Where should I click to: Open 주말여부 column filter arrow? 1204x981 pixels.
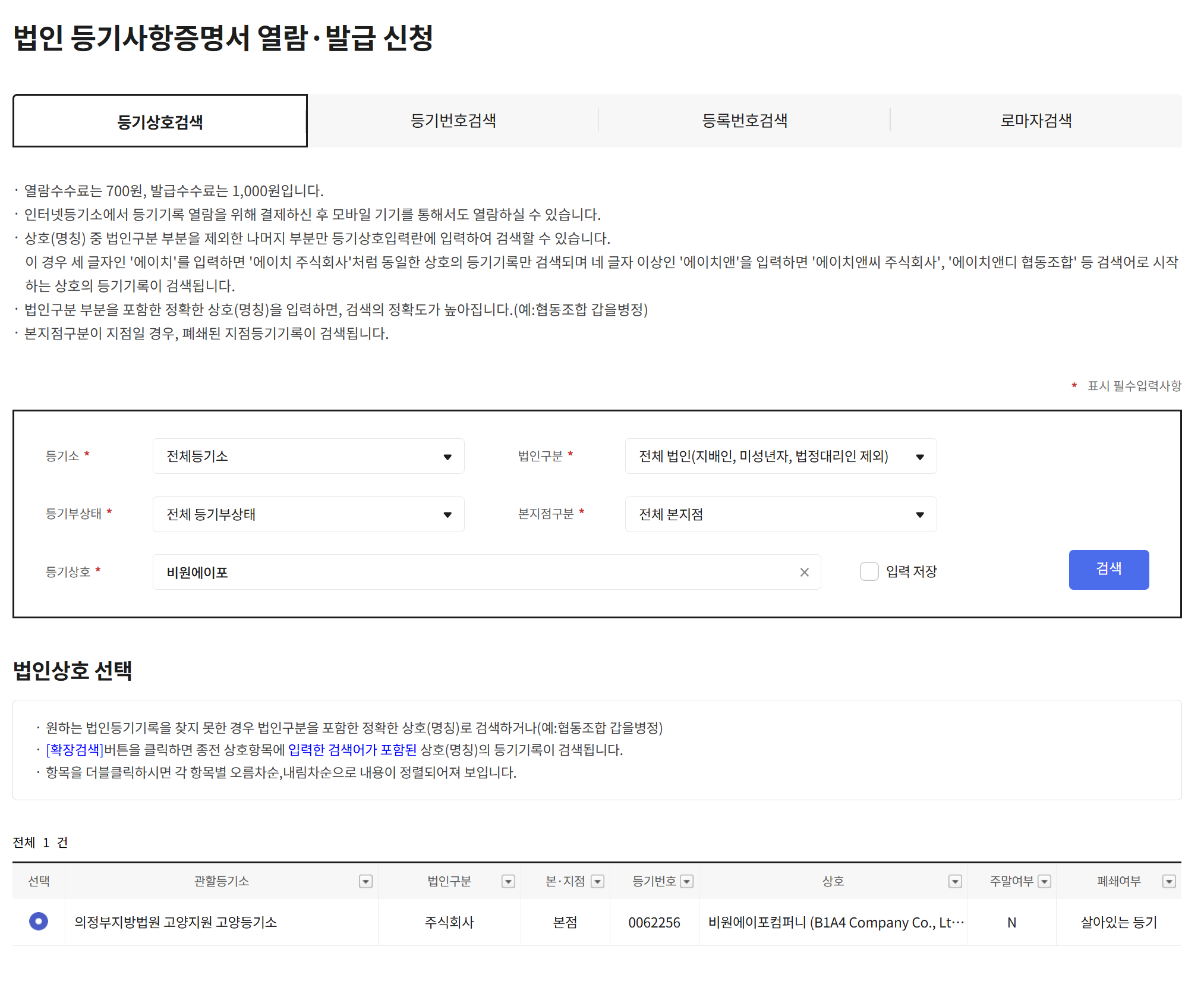[1044, 881]
